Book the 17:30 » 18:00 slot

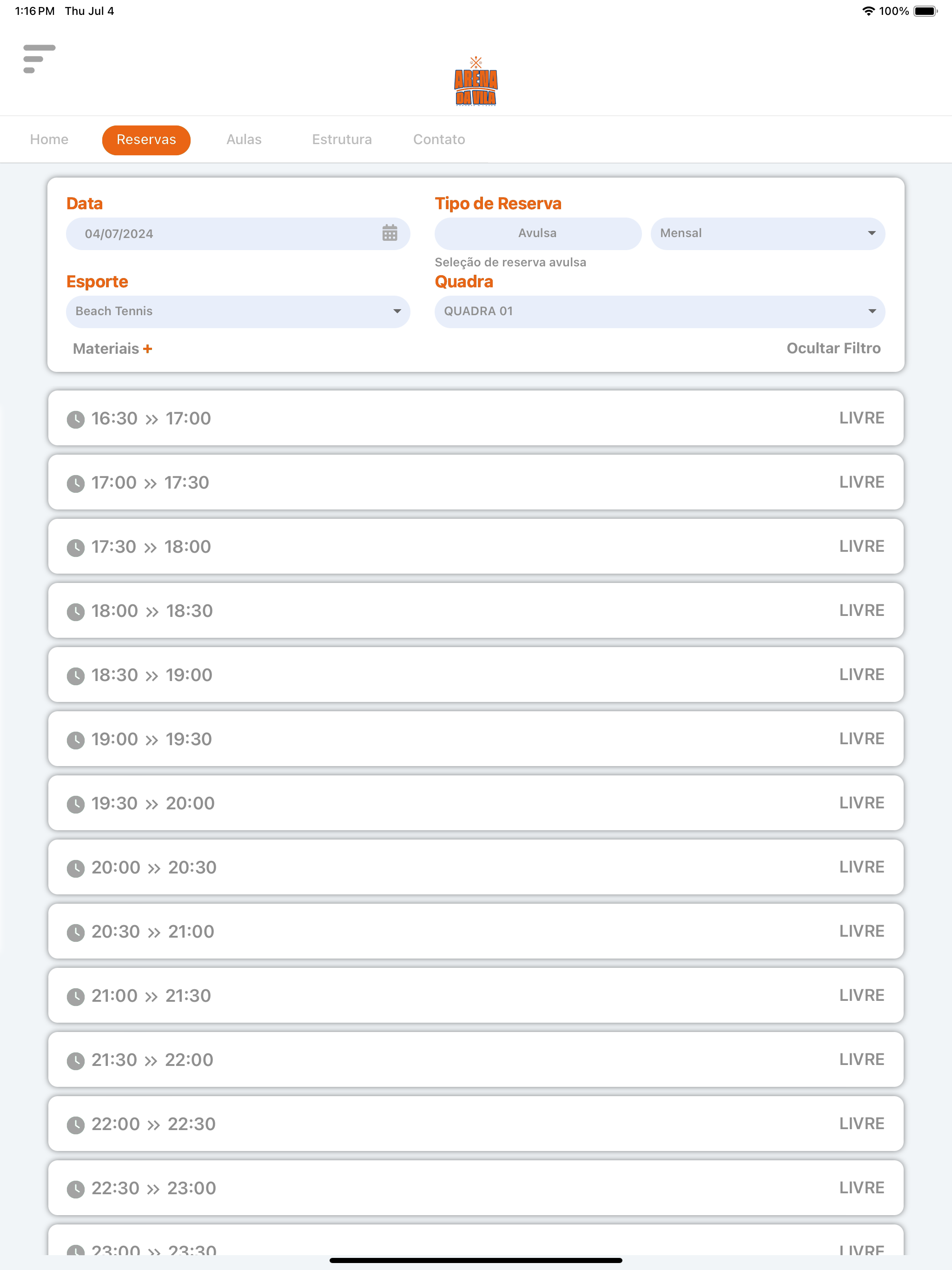[476, 546]
